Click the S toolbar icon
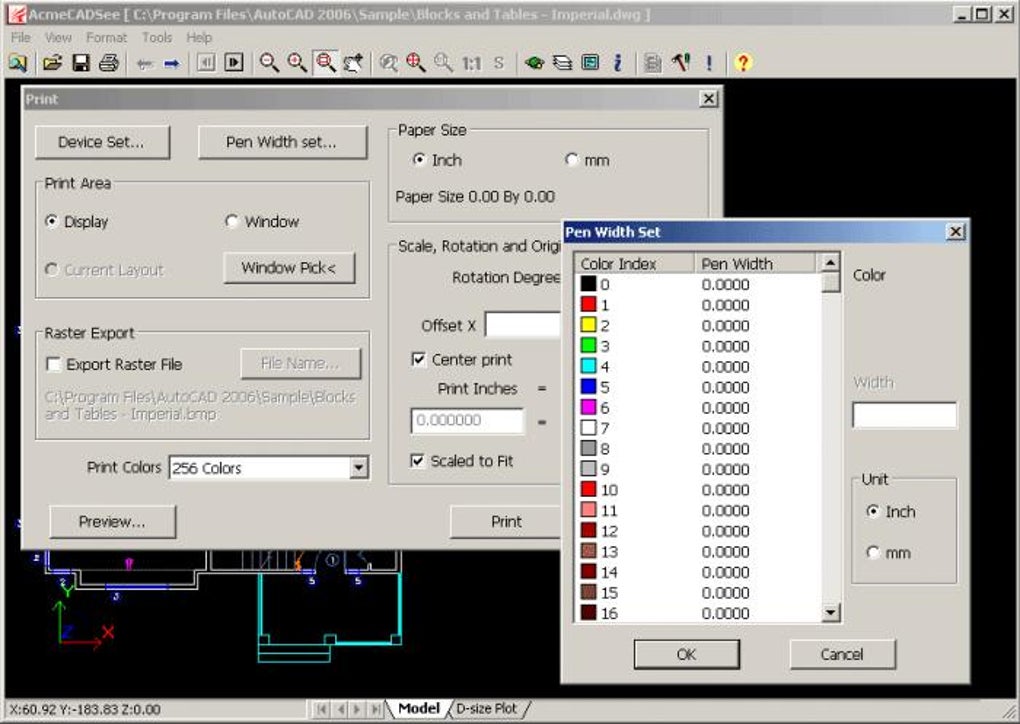This screenshot has width=1020, height=724. 499,63
